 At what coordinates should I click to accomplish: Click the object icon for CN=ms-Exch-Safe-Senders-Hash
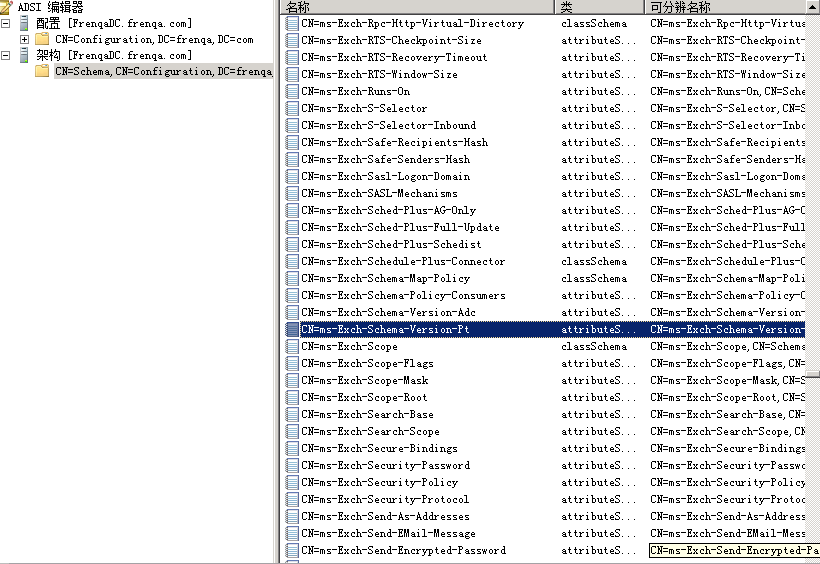tap(292, 160)
